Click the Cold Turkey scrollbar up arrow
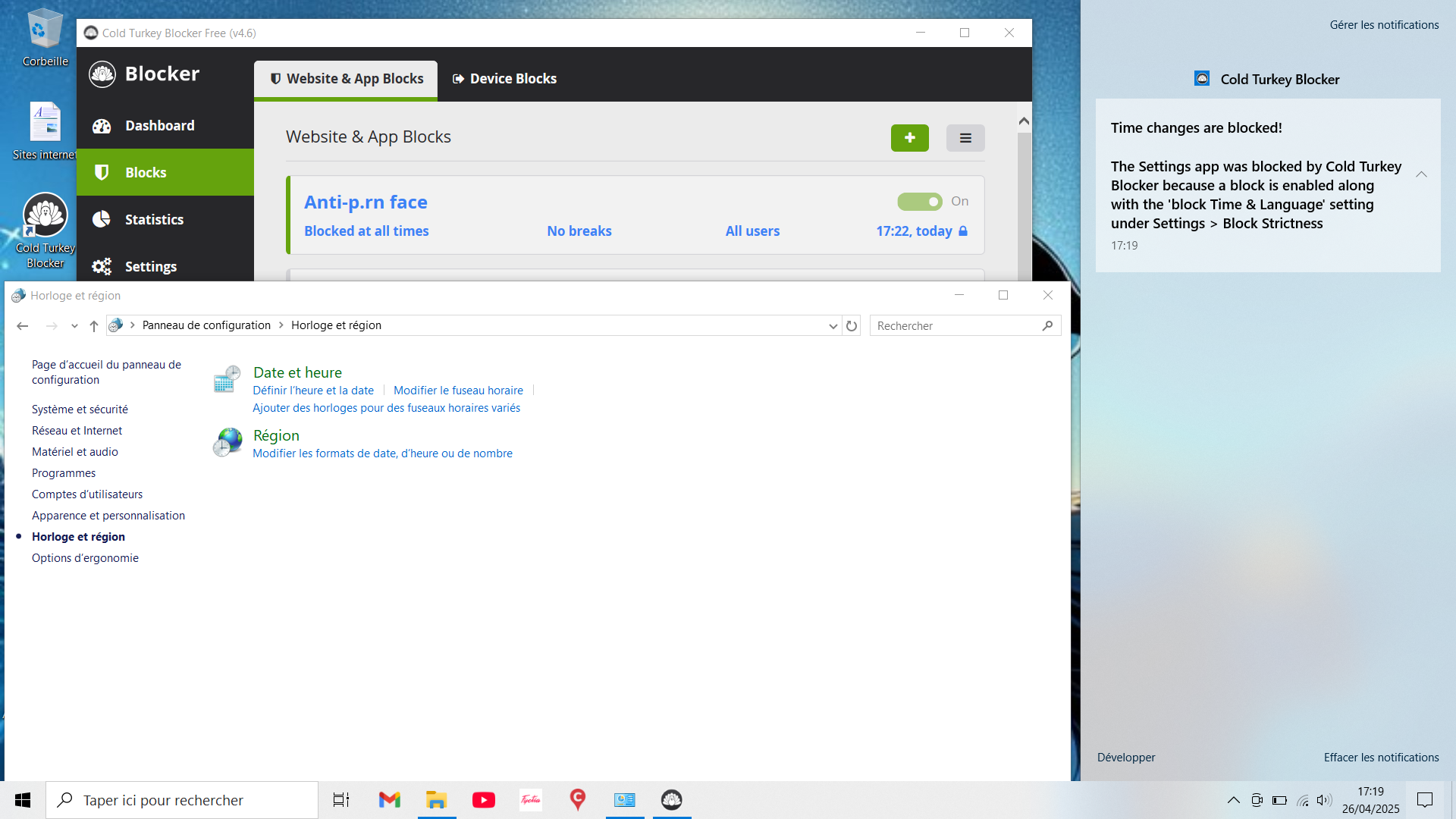 [x=1024, y=121]
